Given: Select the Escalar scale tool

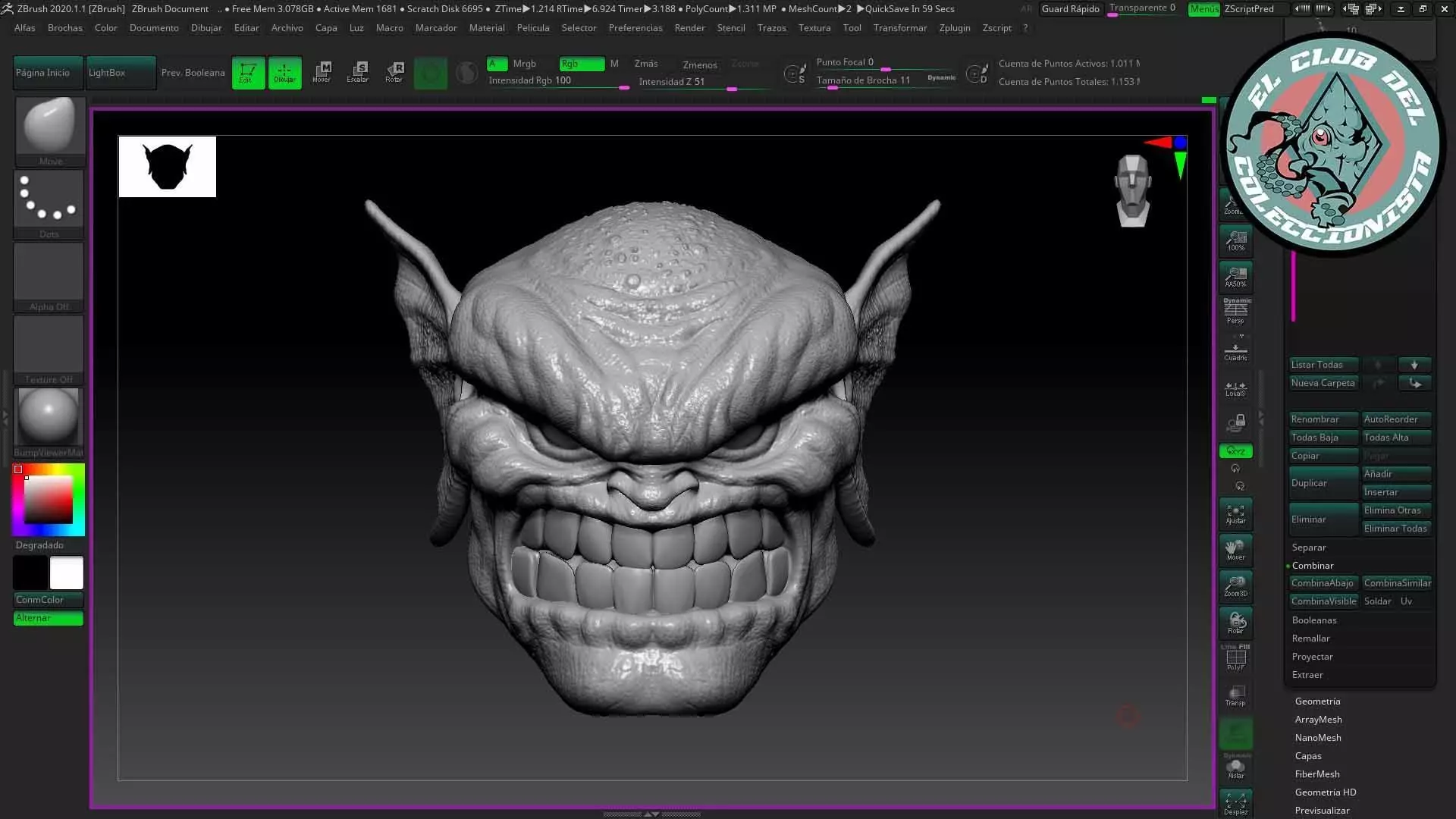Looking at the screenshot, I should 357,72.
